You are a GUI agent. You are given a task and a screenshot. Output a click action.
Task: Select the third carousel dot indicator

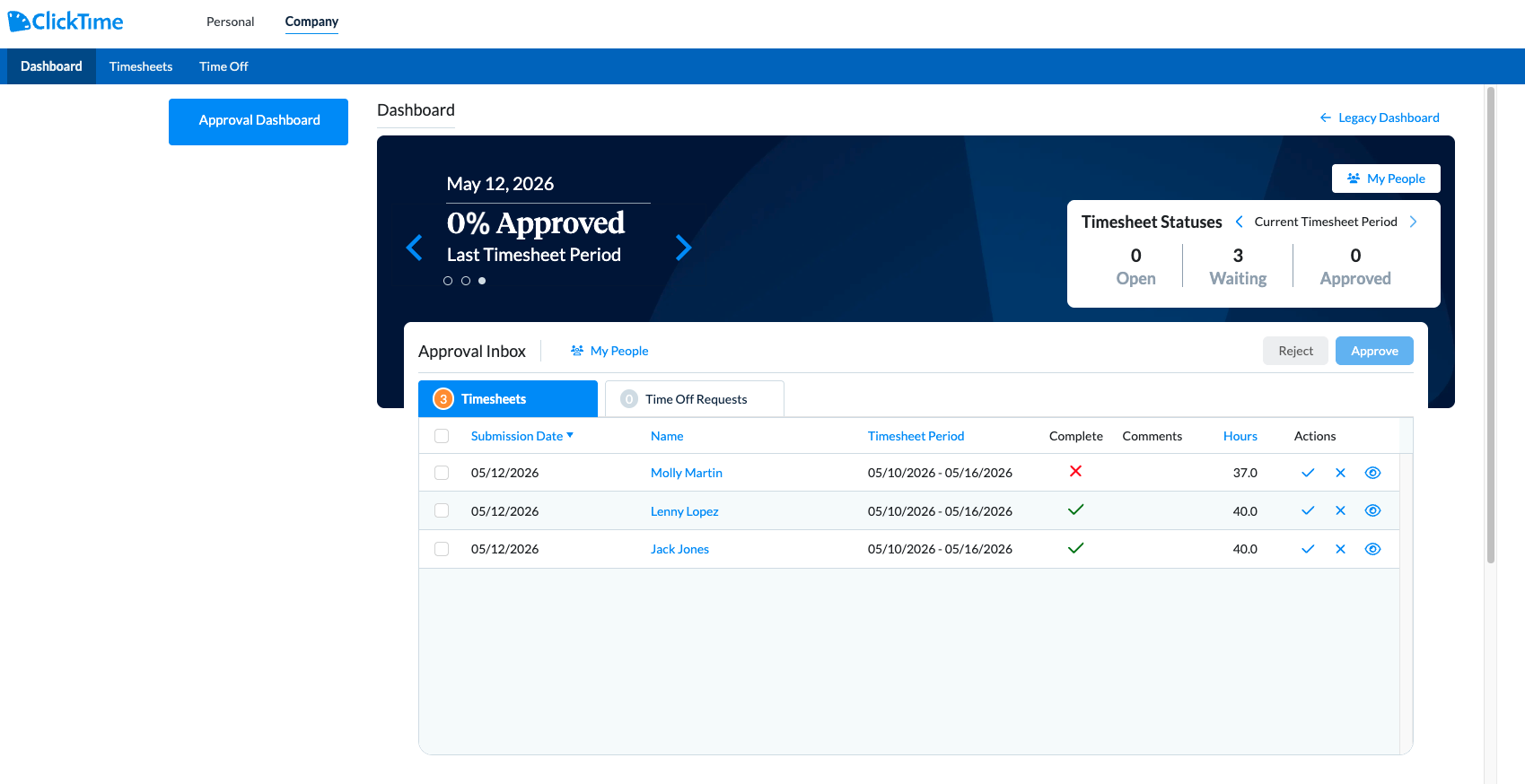point(482,281)
